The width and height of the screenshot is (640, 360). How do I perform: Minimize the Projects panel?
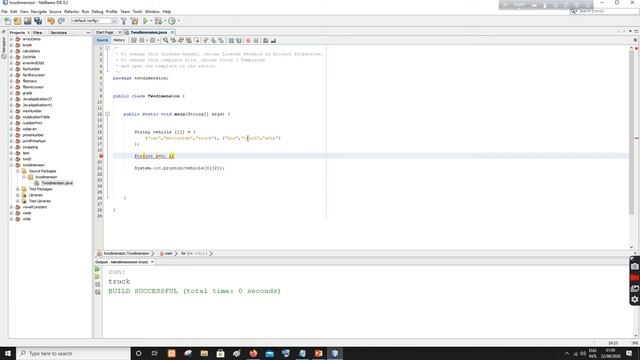click(88, 32)
